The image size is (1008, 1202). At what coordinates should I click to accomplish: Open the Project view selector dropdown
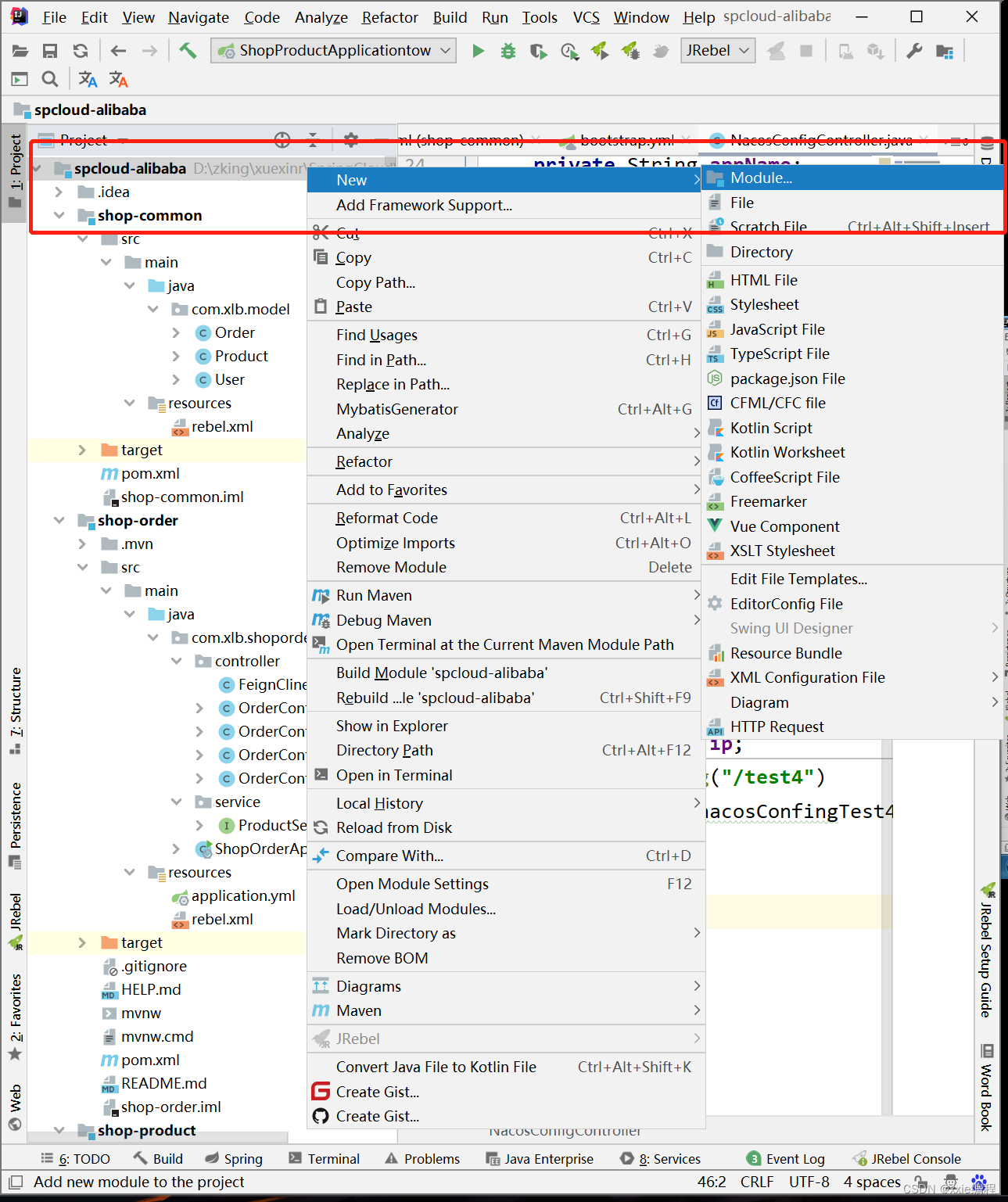coord(84,140)
